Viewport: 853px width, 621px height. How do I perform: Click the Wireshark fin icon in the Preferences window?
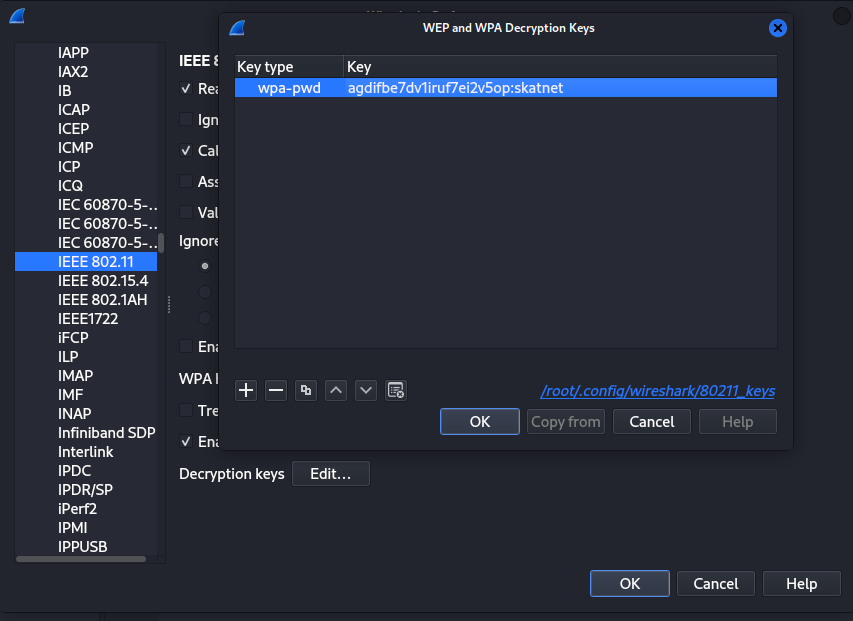click(x=17, y=16)
